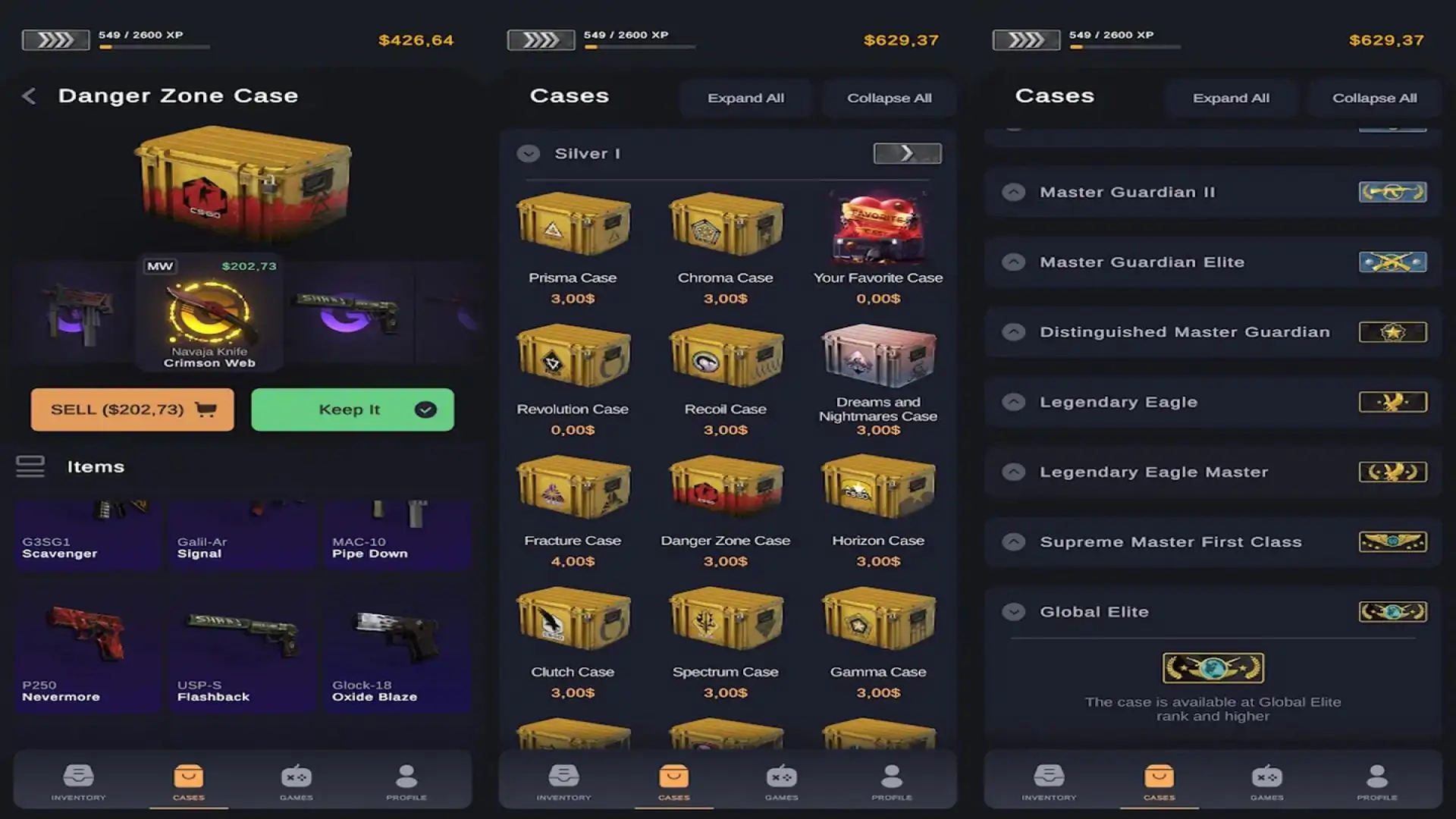
Task: Collapse the Global Elite section
Action: 1013,612
